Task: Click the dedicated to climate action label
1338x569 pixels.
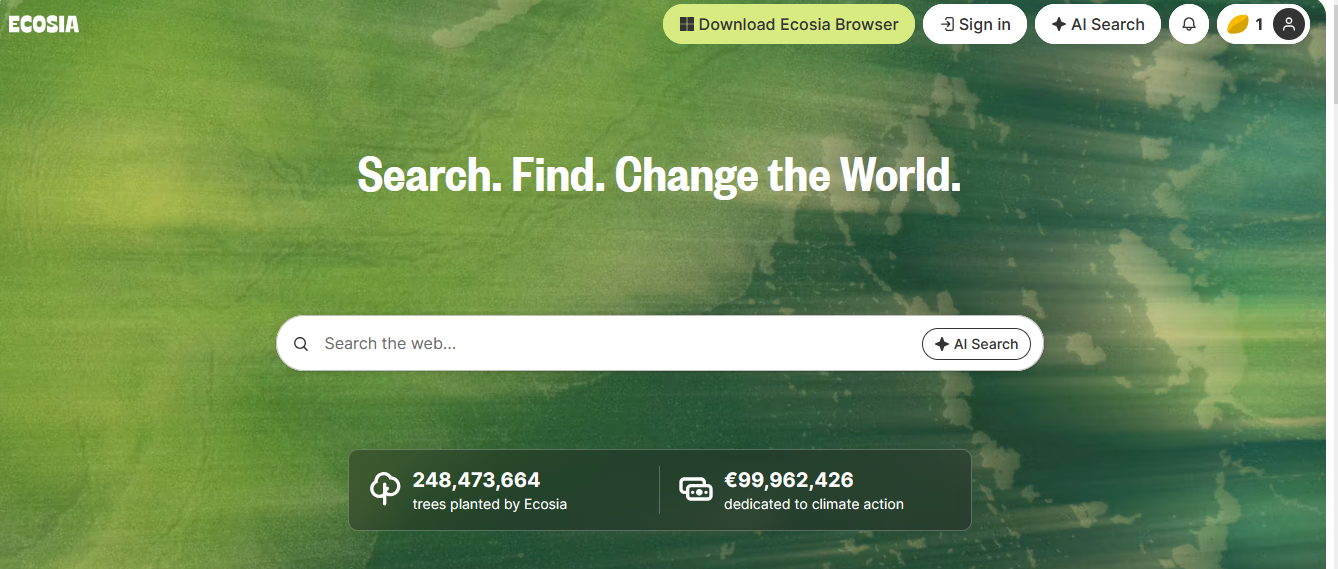Action: 814,504
